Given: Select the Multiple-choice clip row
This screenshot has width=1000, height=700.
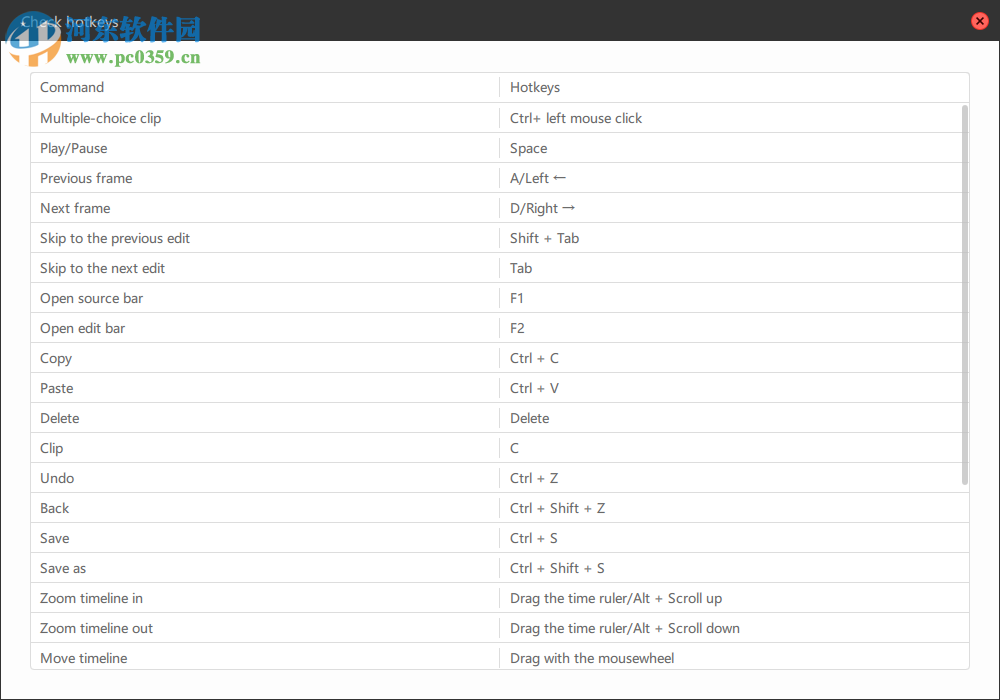Looking at the screenshot, I should click(x=100, y=118).
